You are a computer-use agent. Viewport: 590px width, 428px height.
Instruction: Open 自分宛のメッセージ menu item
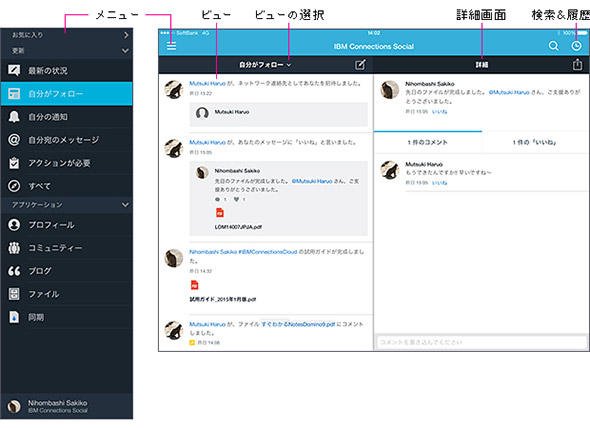pos(67,140)
